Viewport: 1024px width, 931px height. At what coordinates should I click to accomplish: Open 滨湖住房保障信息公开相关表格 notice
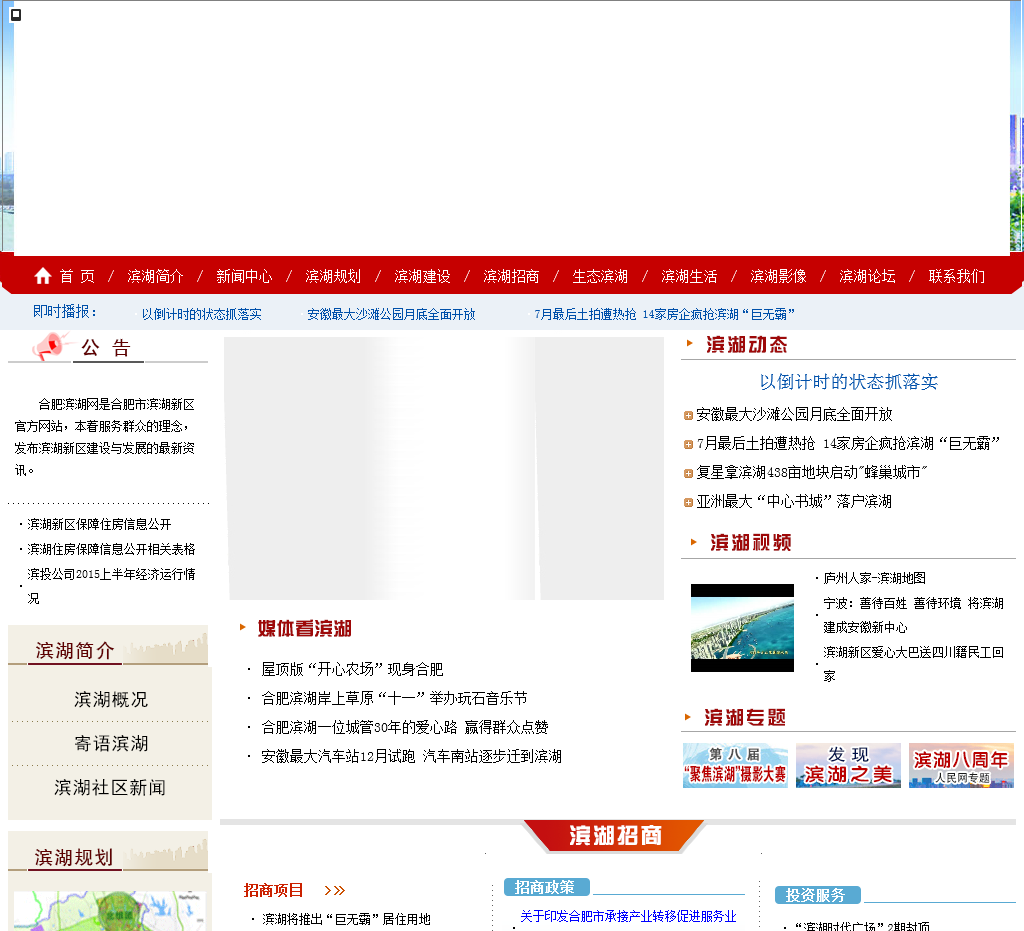point(112,549)
